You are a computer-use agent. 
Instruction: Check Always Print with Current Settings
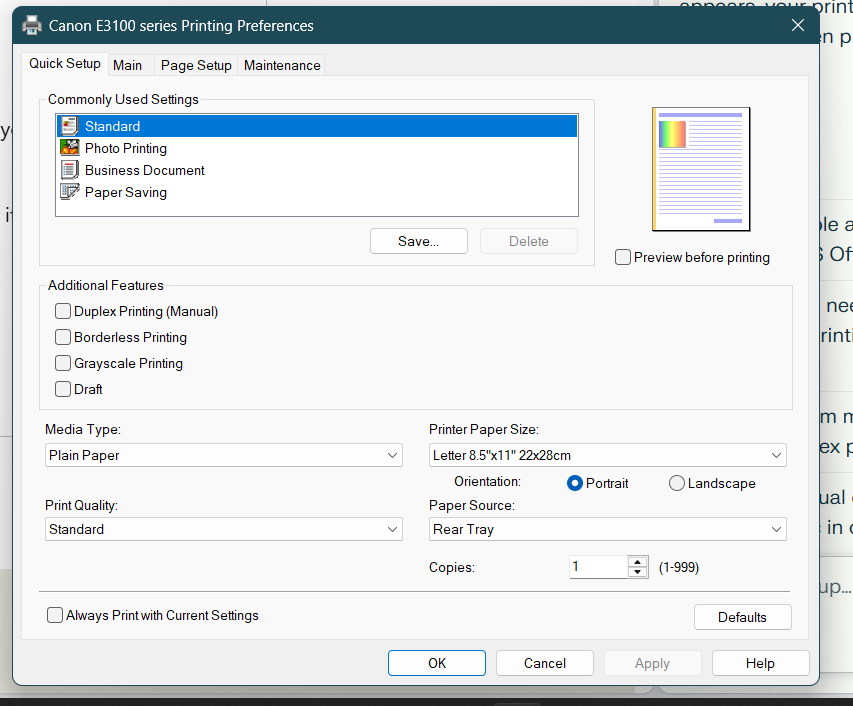[x=54, y=615]
